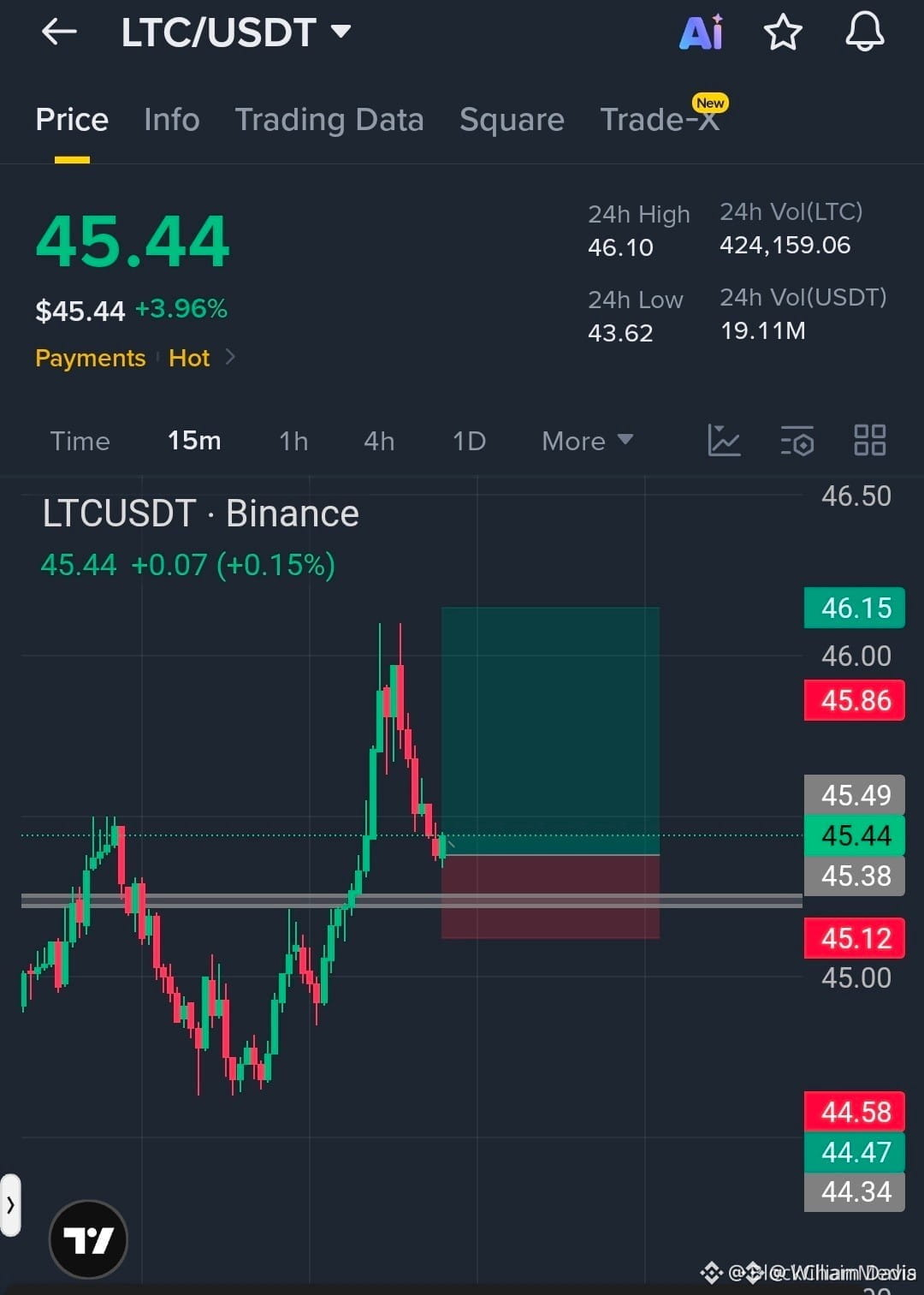Click the 46.15 green price label

(855, 608)
